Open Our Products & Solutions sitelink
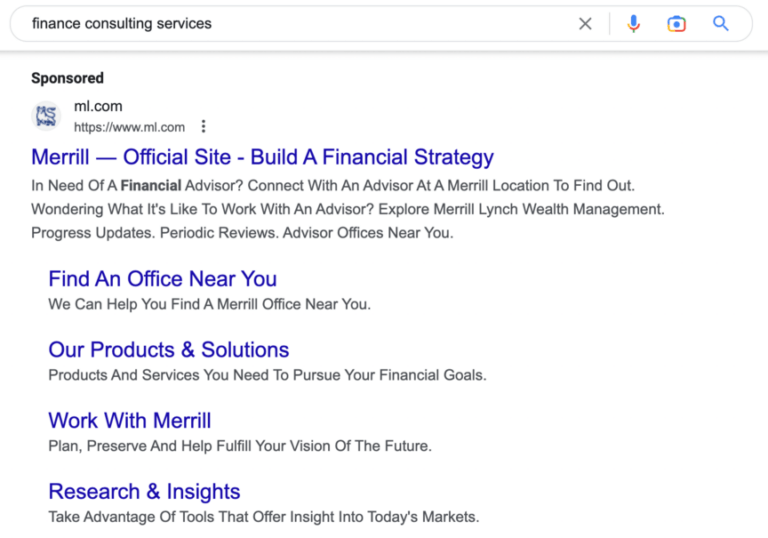This screenshot has width=768, height=538. (x=168, y=350)
